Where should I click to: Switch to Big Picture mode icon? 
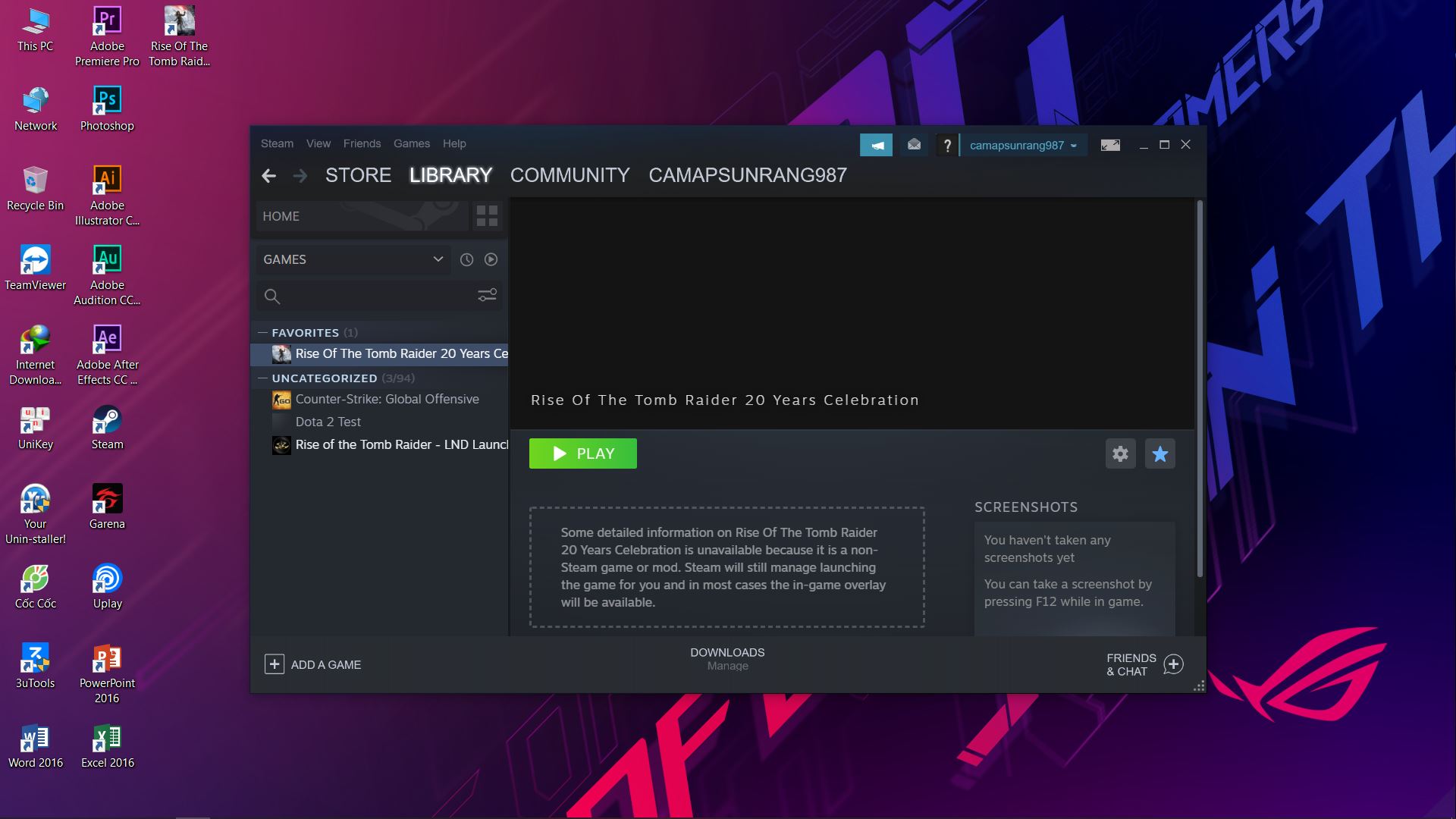coord(1110,145)
